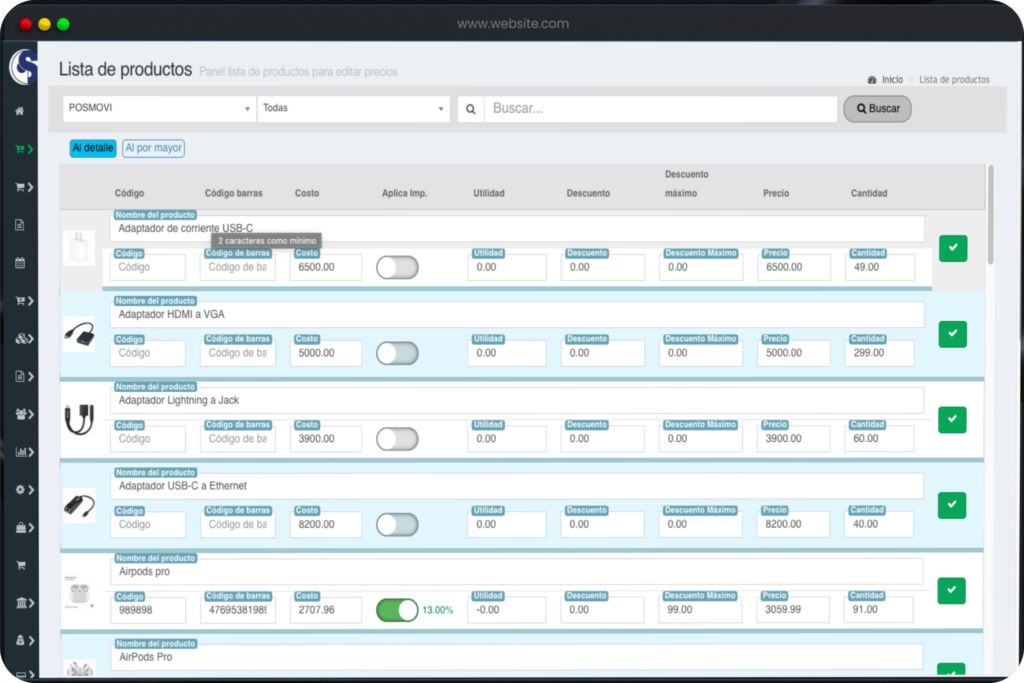Screen dimensions: 1024x683
Task: Click the calendar icon in the sidebar
Action: tap(19, 263)
